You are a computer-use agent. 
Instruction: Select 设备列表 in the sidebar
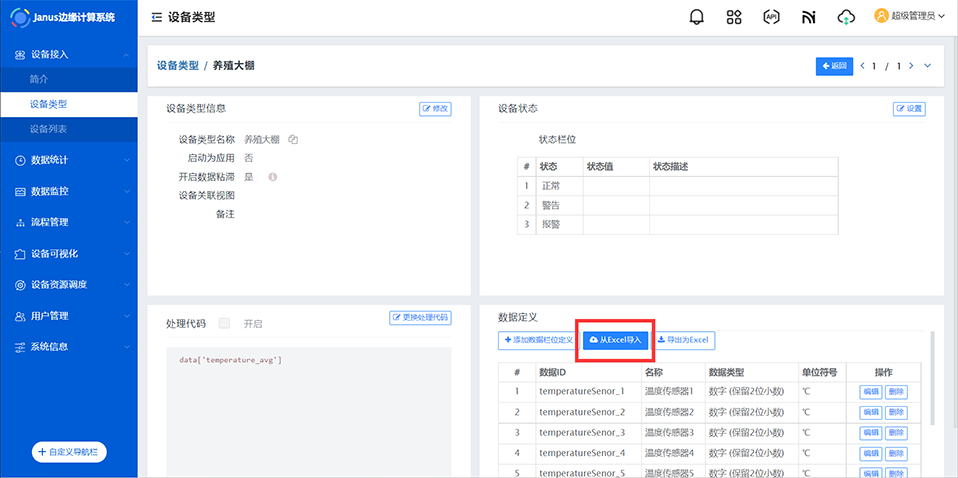click(49, 129)
